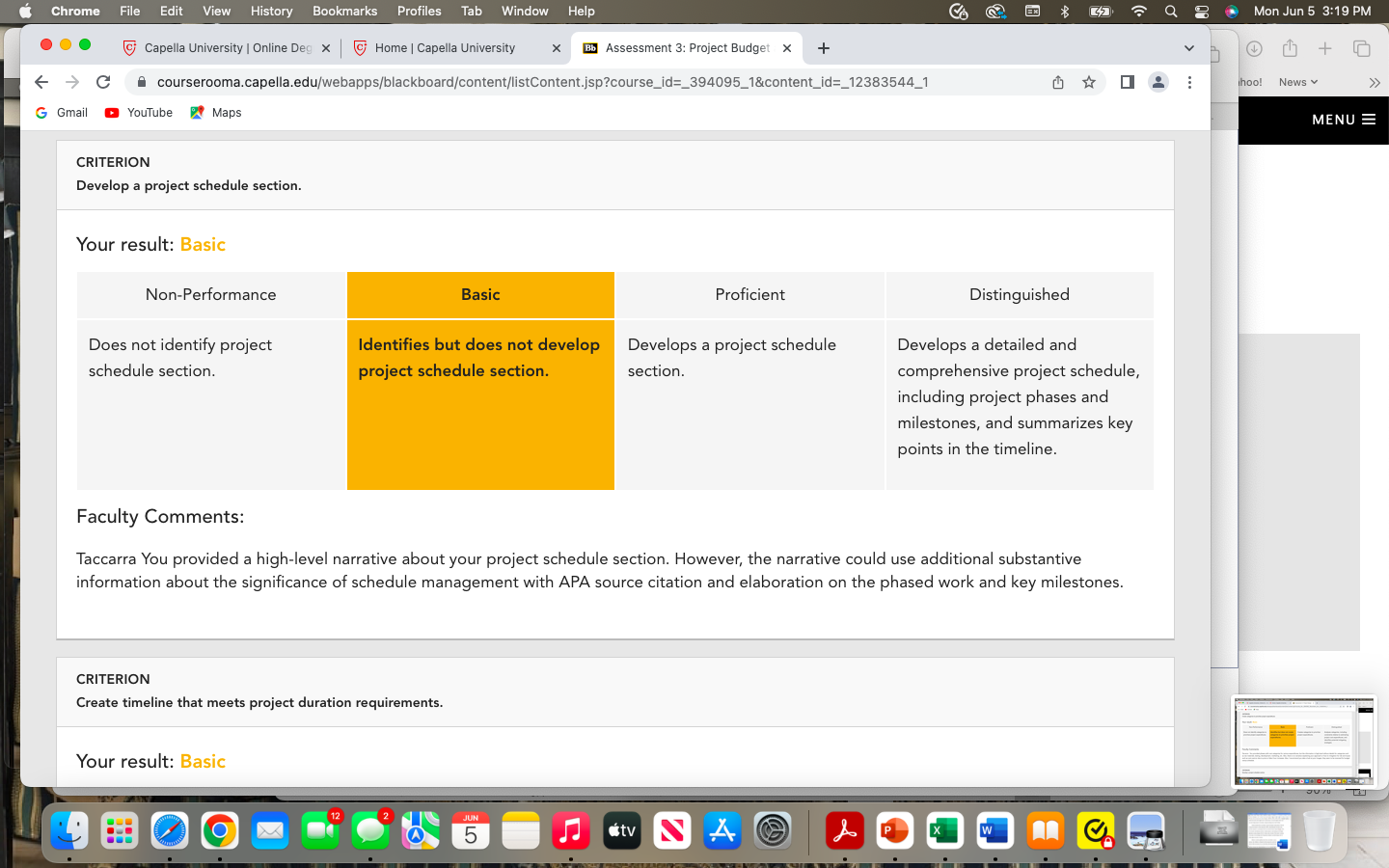
Task: Click the Wi-Fi status icon
Action: tap(1139, 11)
